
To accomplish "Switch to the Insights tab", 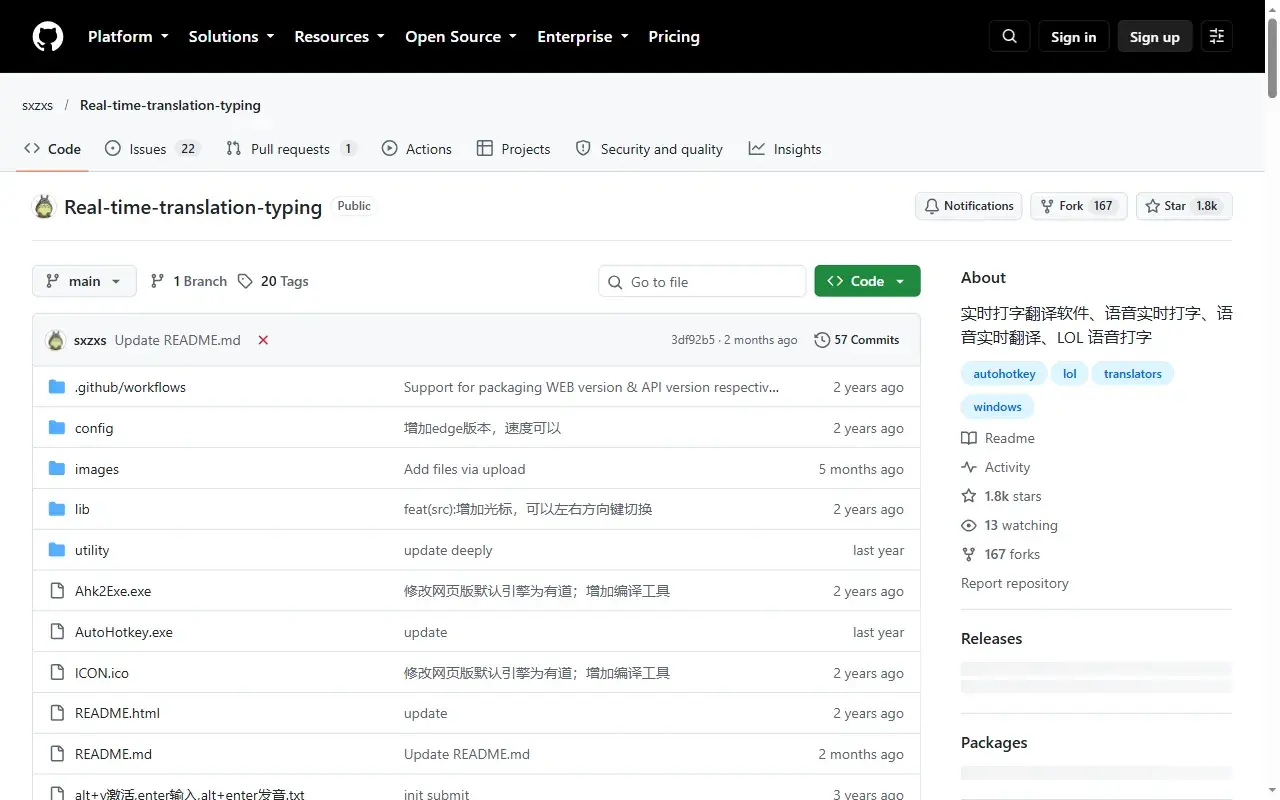I will coord(785,149).
